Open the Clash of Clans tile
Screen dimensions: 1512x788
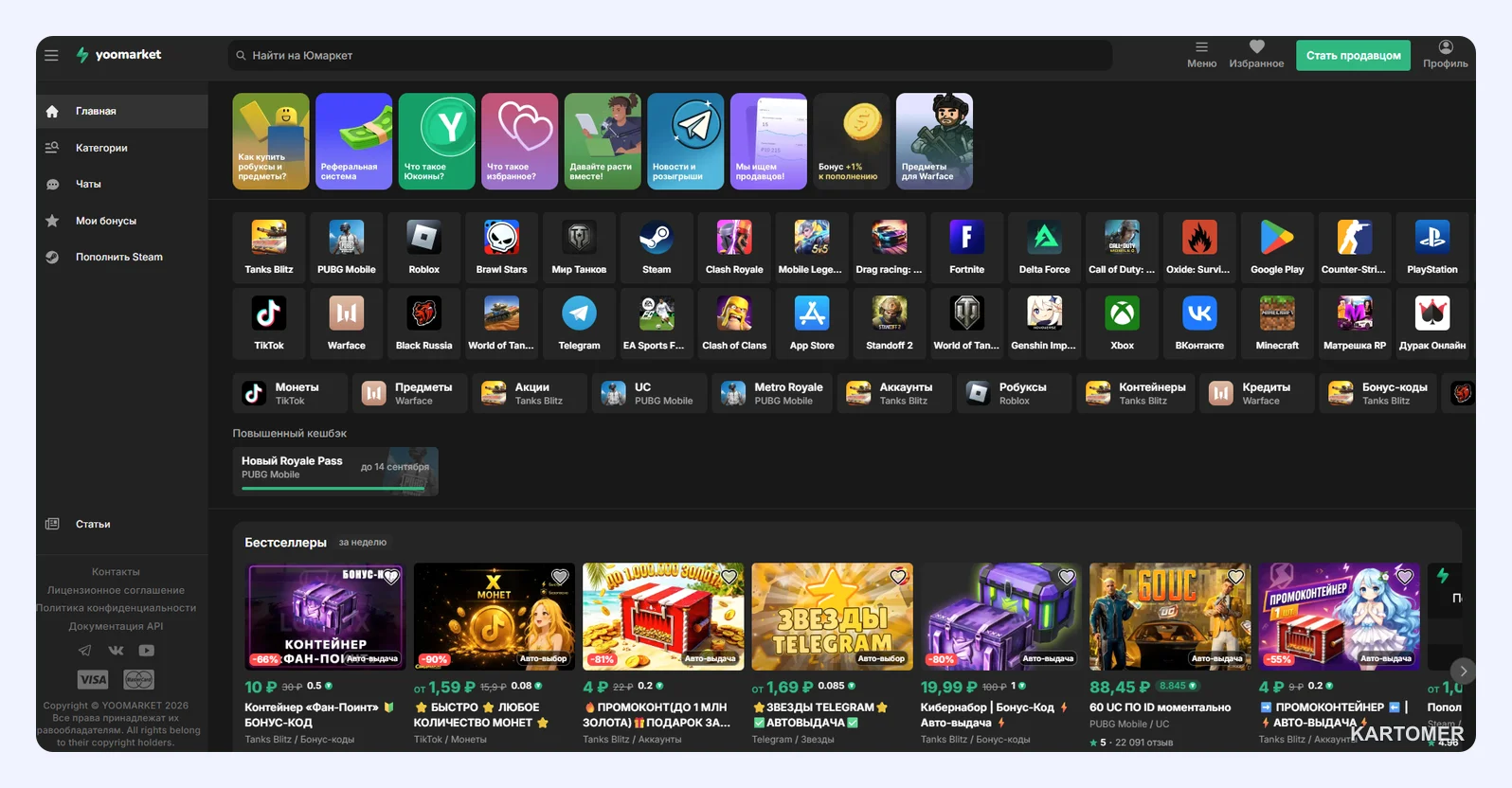734,323
